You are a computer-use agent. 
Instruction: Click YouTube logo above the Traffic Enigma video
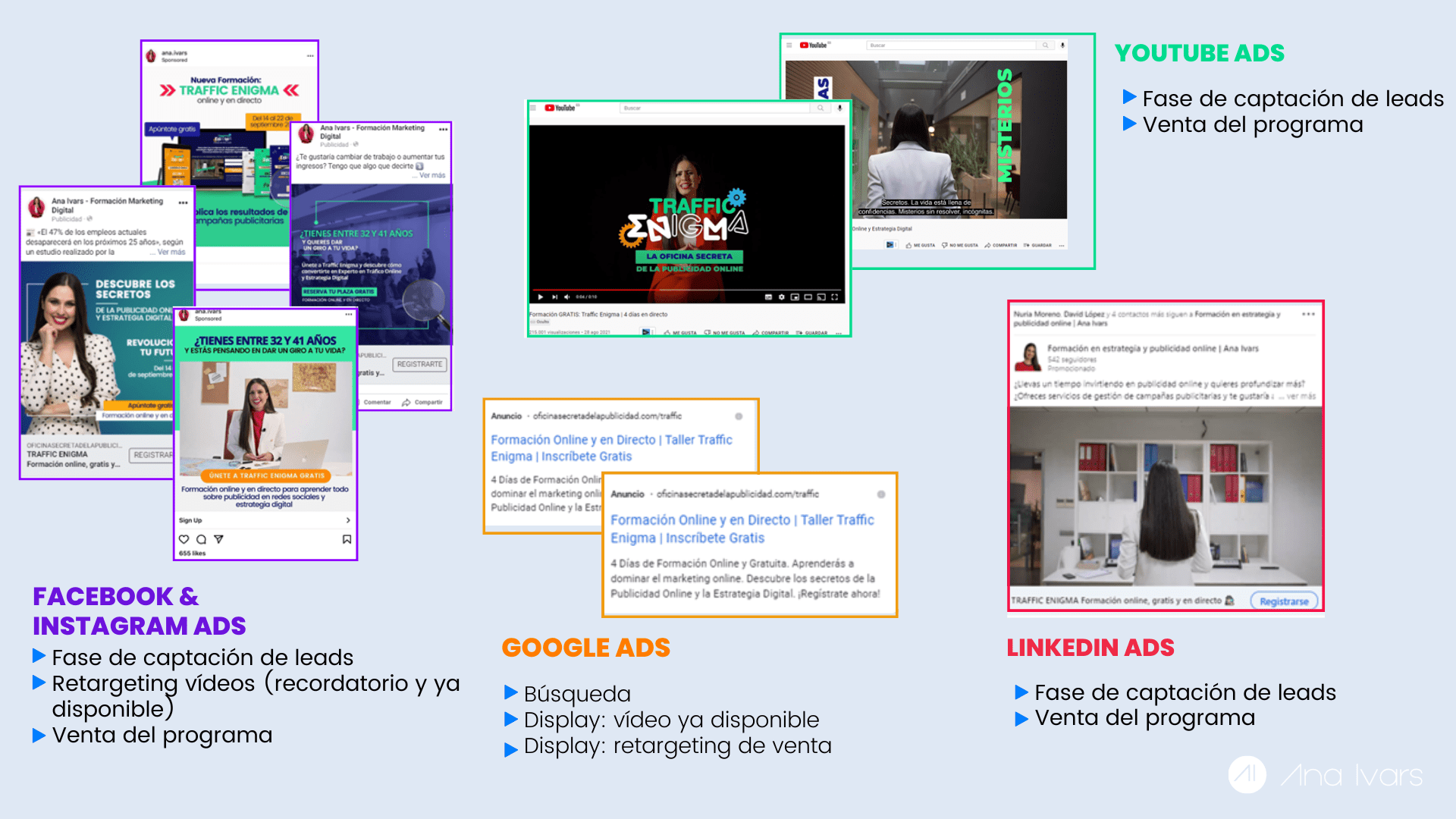click(x=560, y=108)
